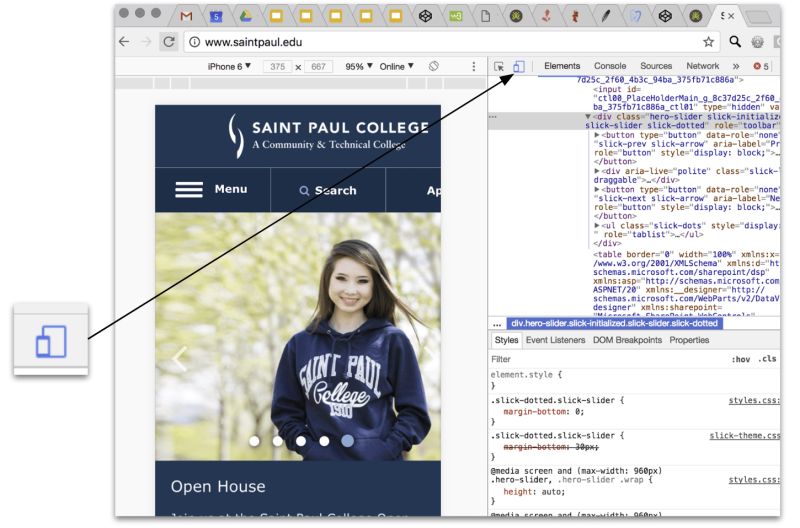Select the 'margin-bottom: 0;' declaration
The height and width of the screenshot is (528, 800).
click(543, 412)
